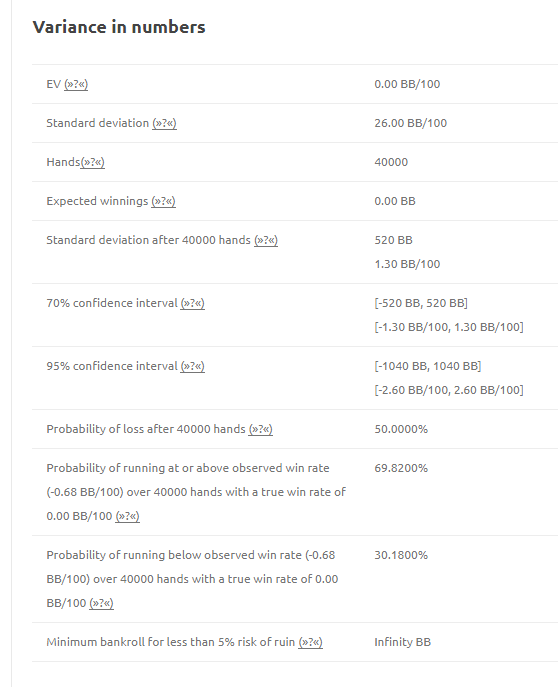Screen dimensions: 558x687
Task: Show the help hint for Hands
Action: coord(92,162)
